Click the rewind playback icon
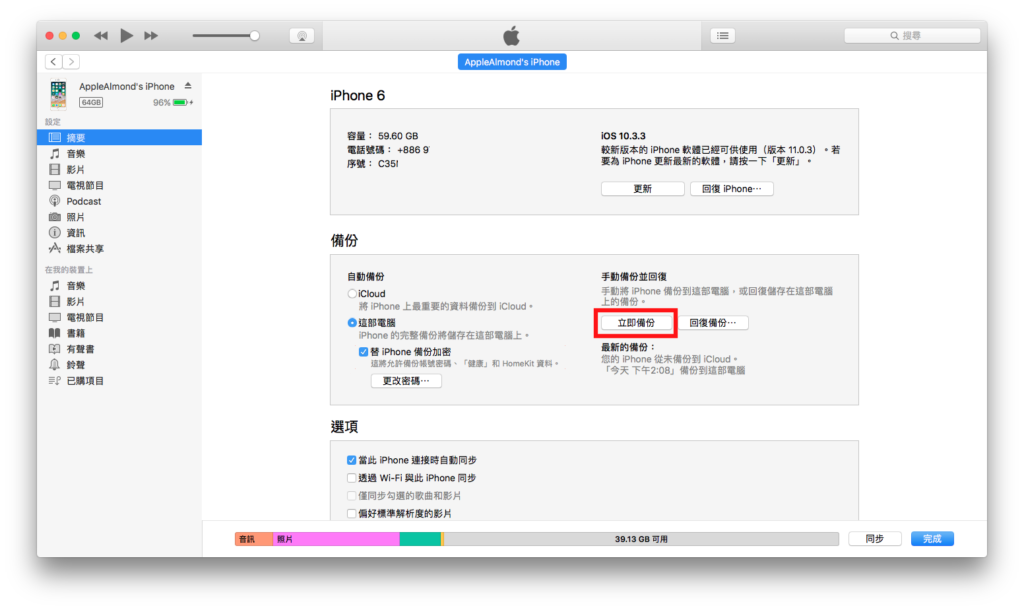Screen dimensions: 1024x610 click(101, 35)
